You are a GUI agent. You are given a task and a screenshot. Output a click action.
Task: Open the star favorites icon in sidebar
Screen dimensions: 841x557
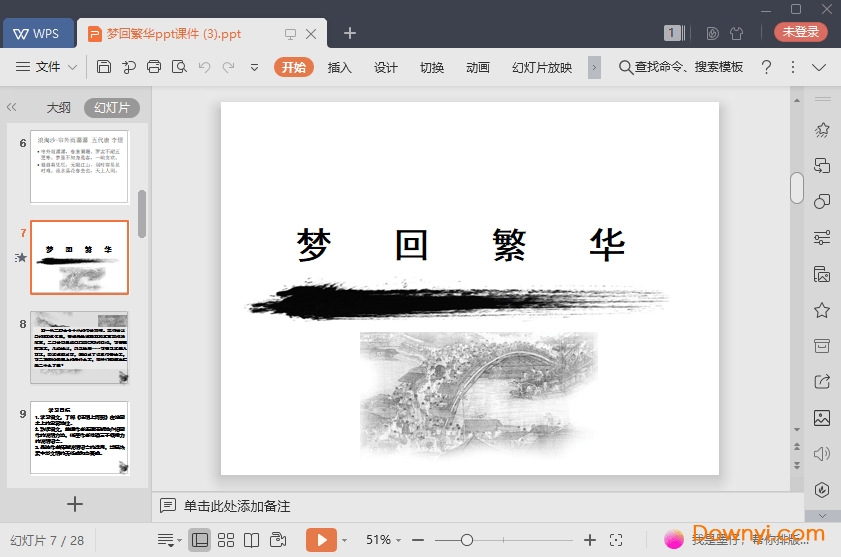click(822, 310)
